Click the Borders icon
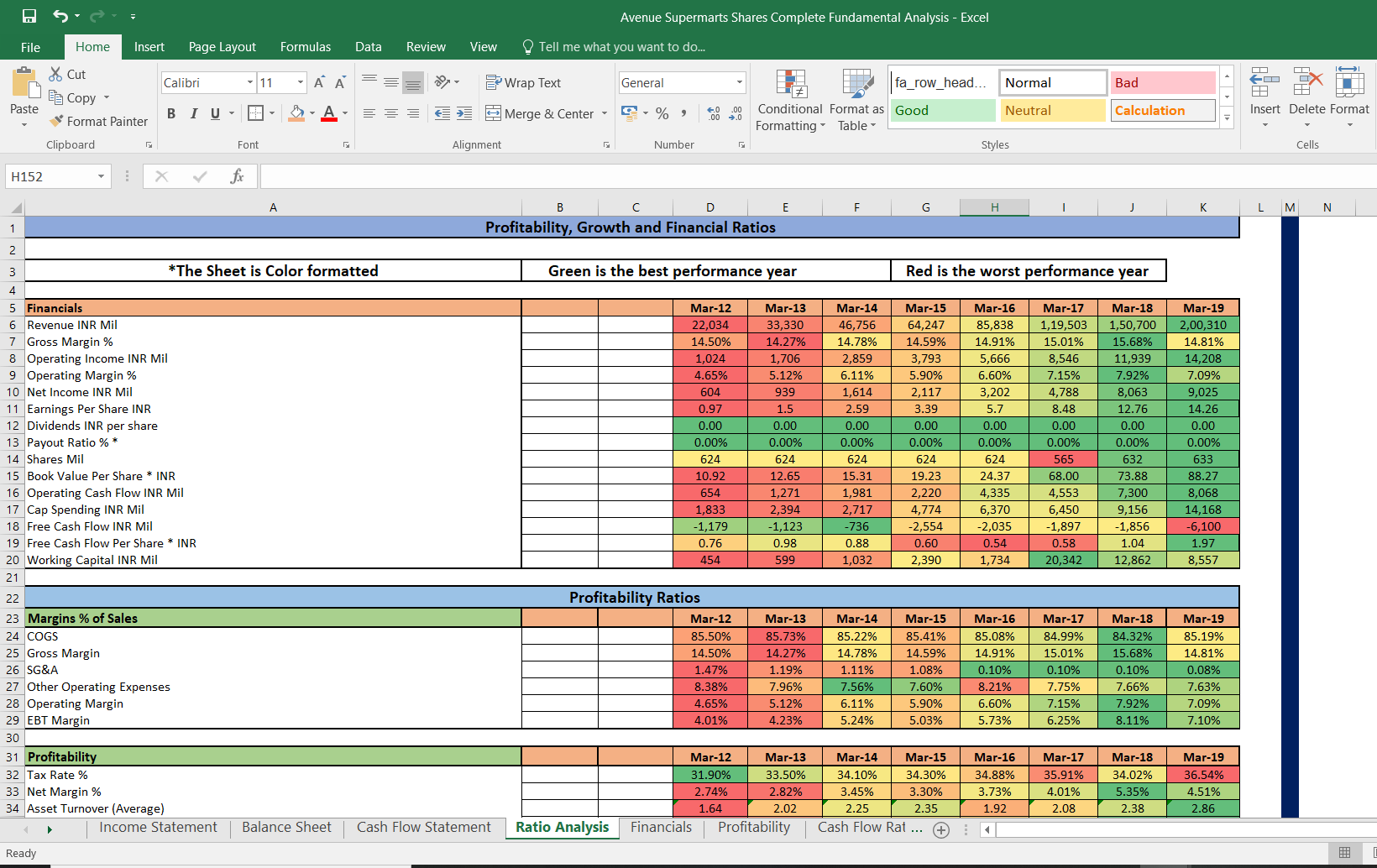The image size is (1377, 868). [x=256, y=112]
